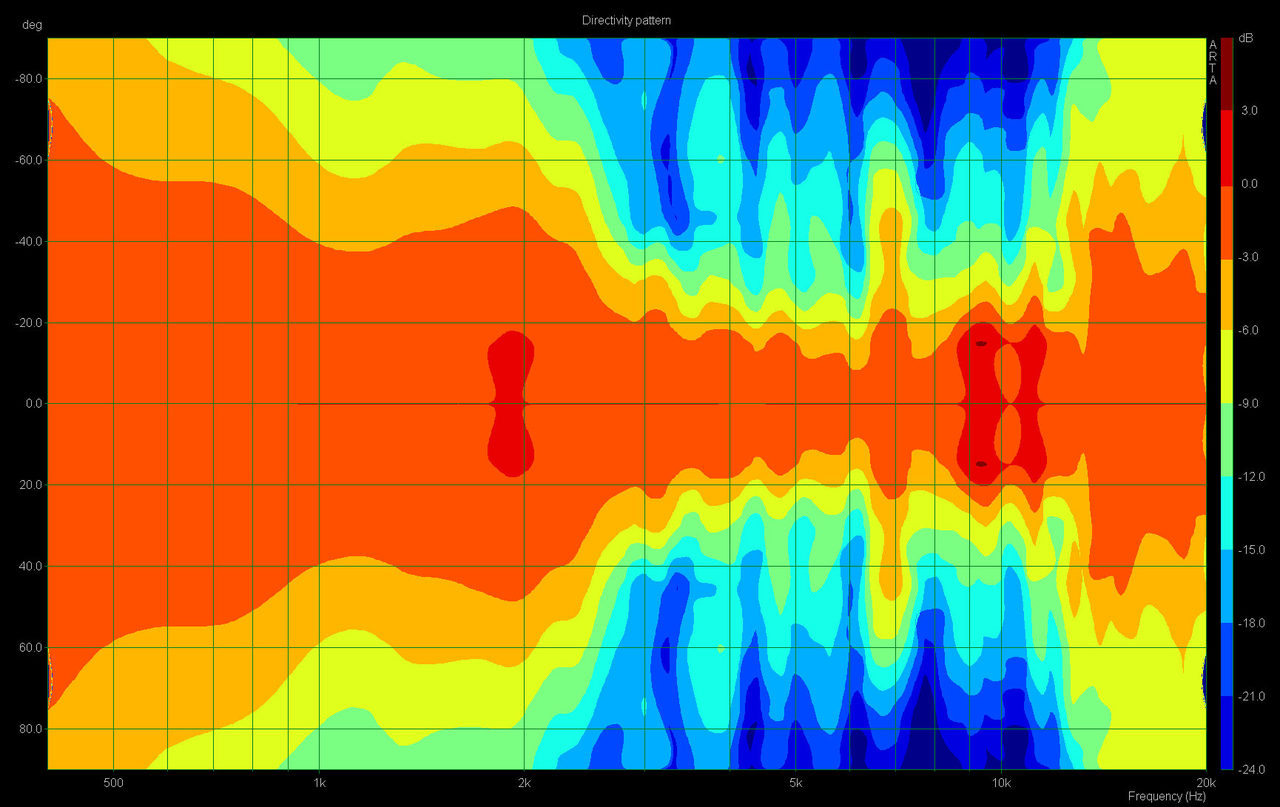
Task: Pick the light green -9 to -12 dB swatch
Action: pyautogui.click(x=1227, y=439)
